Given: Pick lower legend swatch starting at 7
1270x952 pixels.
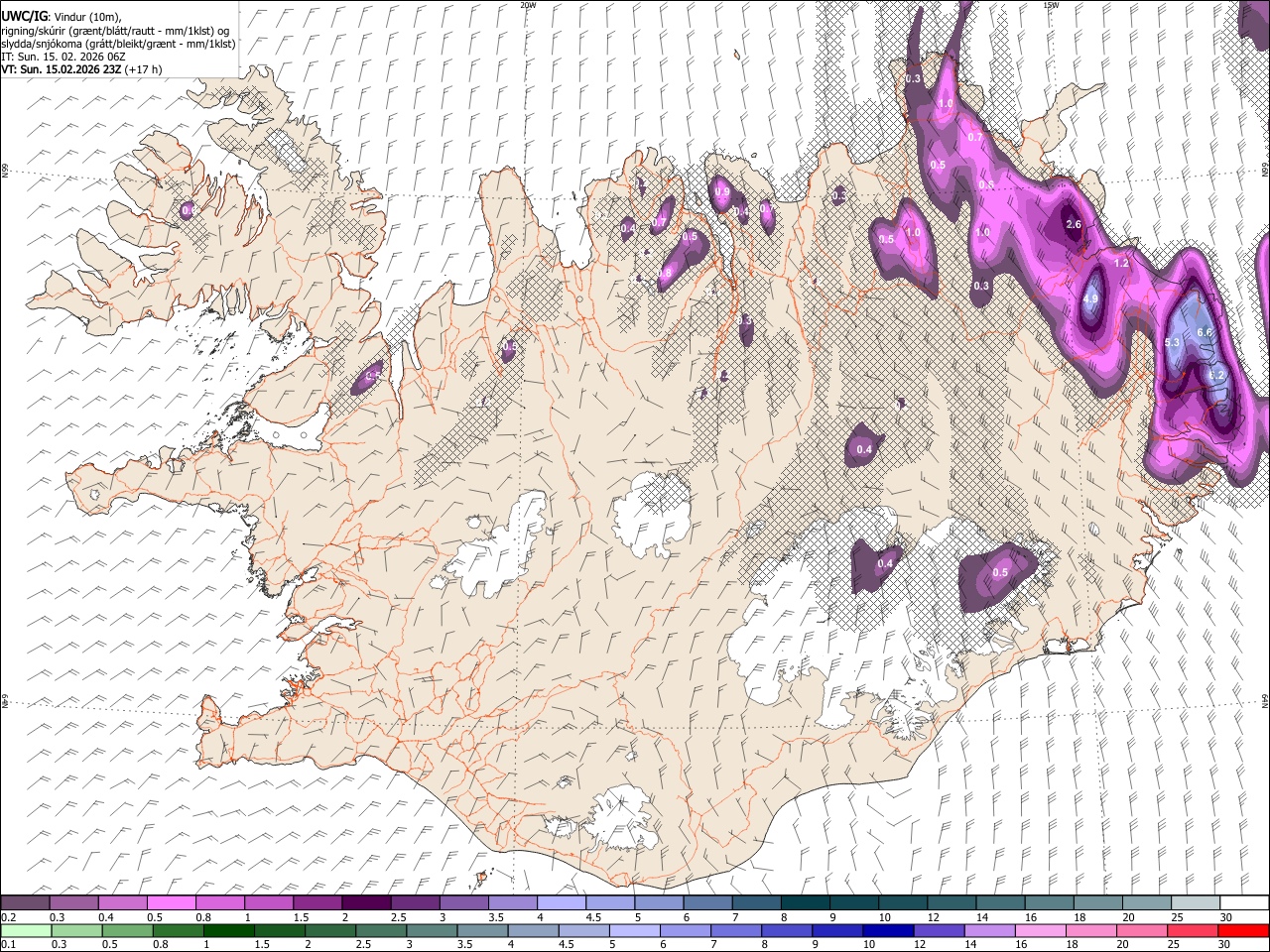Looking at the screenshot, I should 734,930.
